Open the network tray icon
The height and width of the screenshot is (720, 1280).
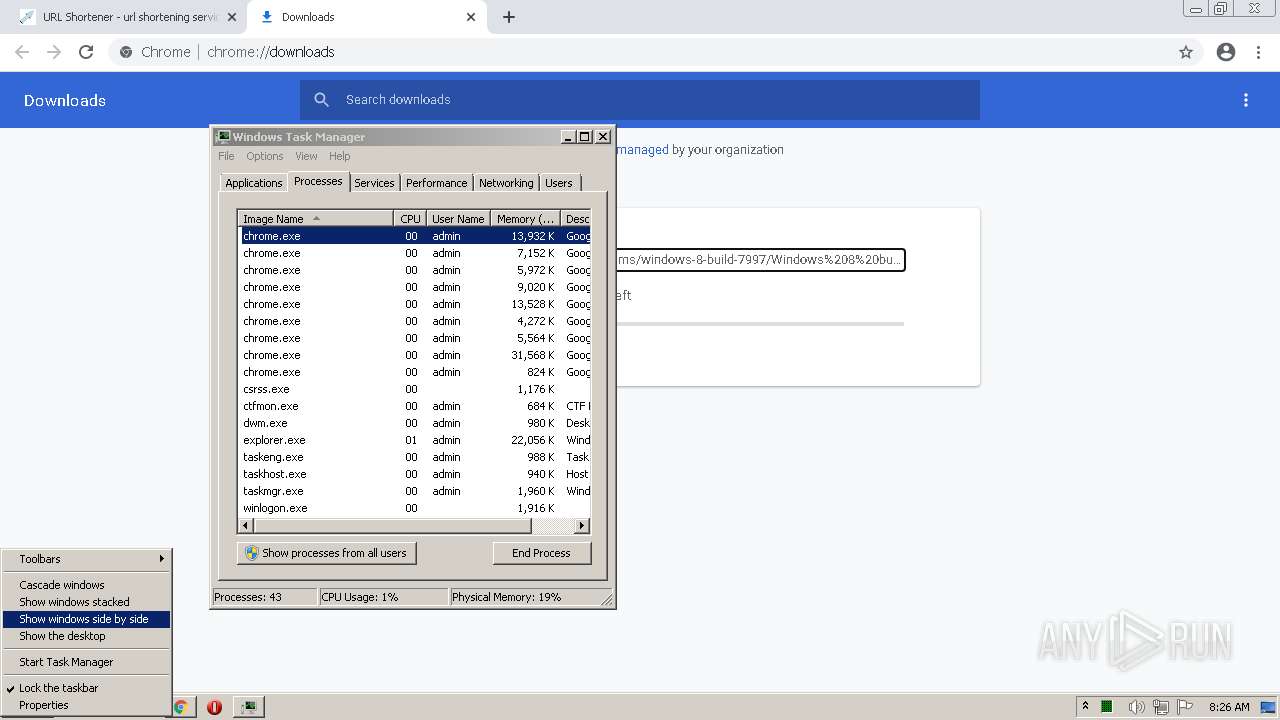coord(1161,707)
